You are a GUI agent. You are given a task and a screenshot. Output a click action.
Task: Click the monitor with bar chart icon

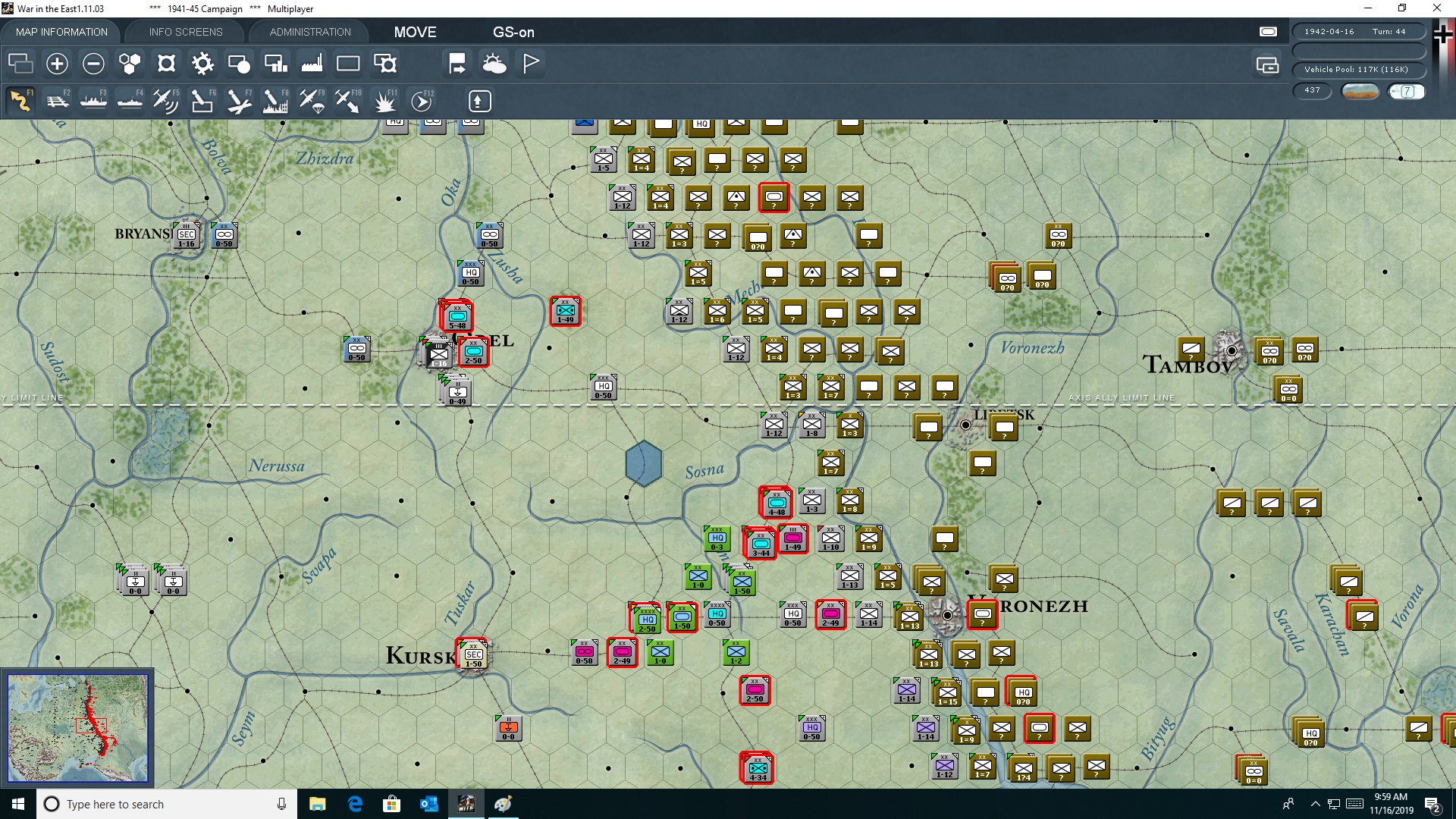tap(275, 64)
